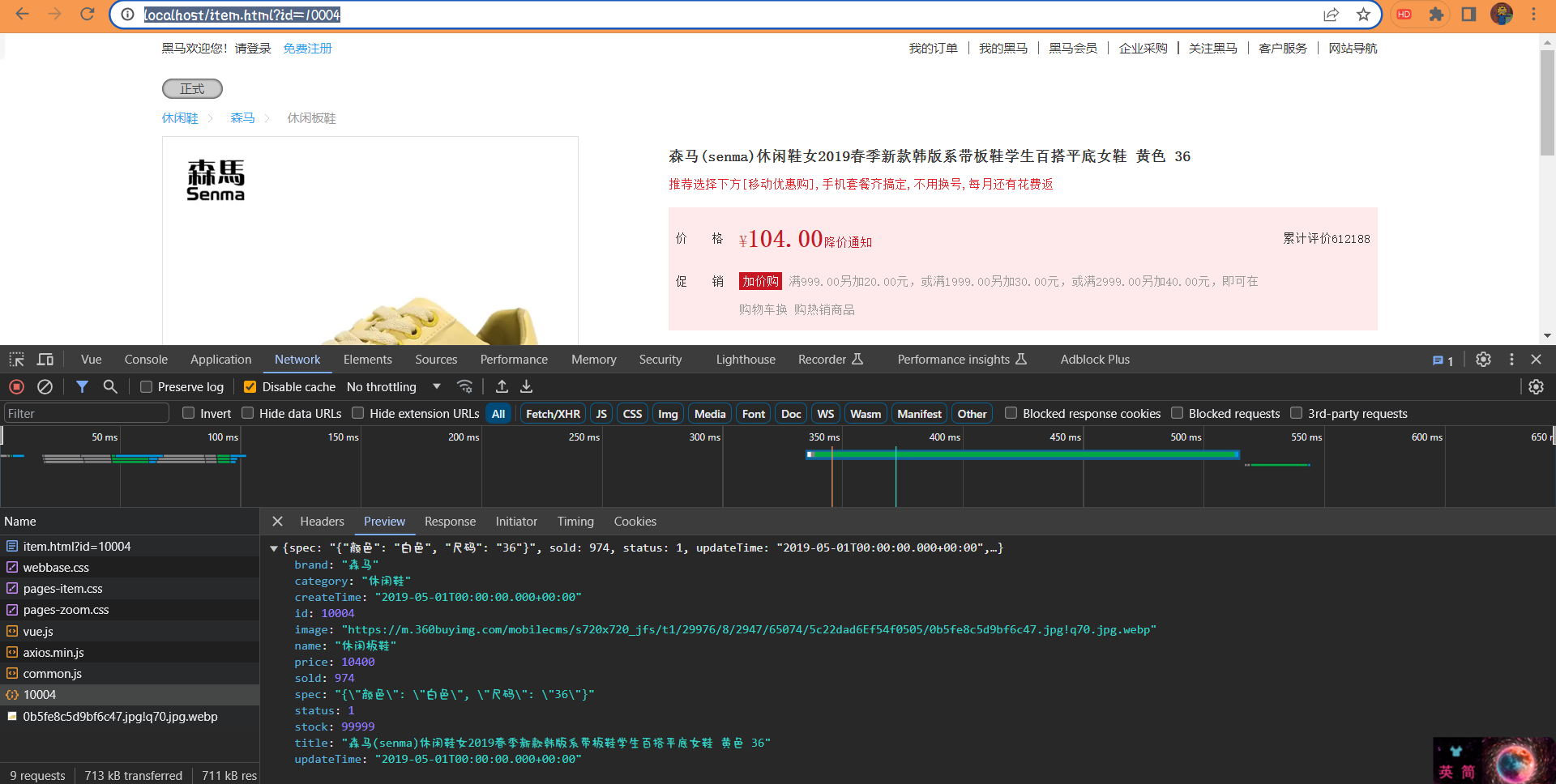1556x784 pixels.
Task: Open the Sources tab
Action: pyautogui.click(x=436, y=360)
